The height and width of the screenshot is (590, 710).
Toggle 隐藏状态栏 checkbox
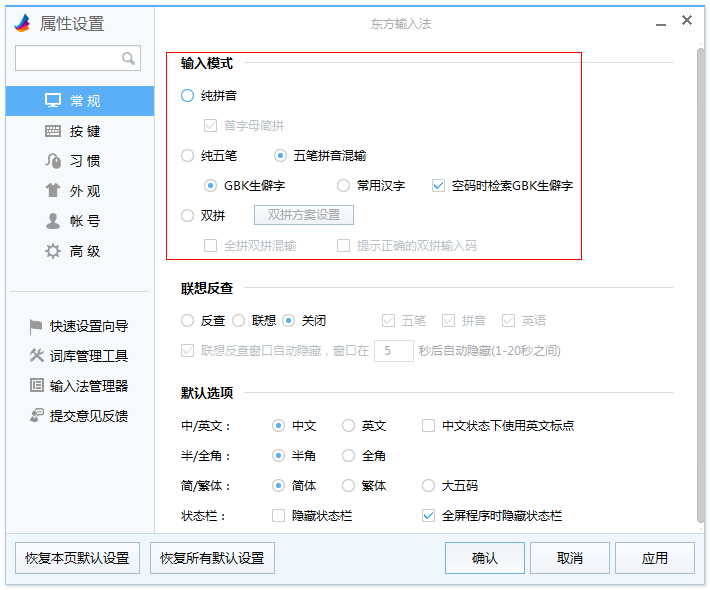278,516
